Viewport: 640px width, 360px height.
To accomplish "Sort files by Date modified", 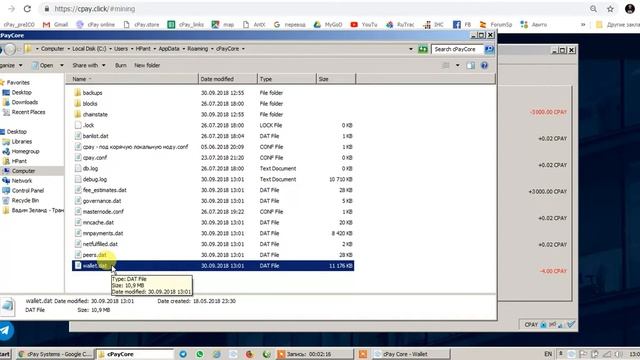I will tap(228, 79).
